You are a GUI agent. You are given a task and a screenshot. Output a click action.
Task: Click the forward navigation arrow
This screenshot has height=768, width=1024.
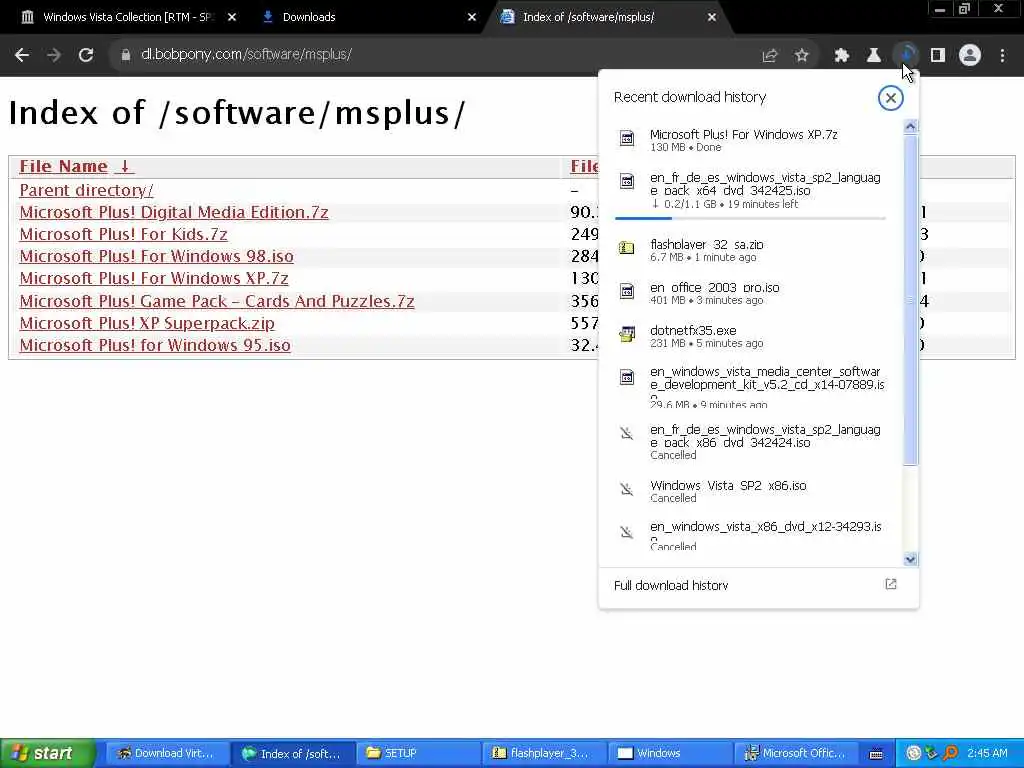[x=54, y=55]
